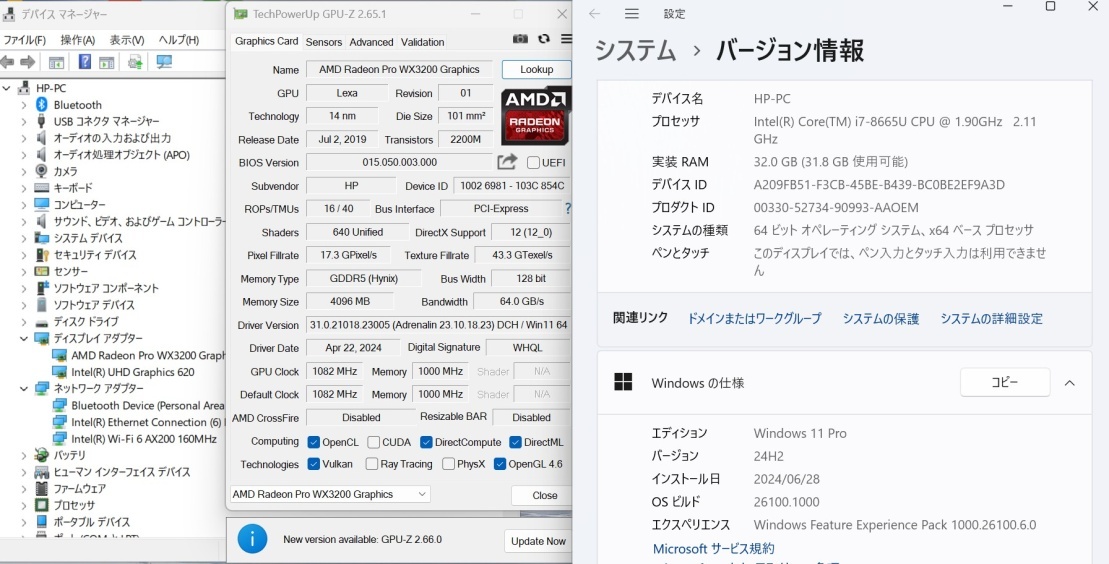Select Intel(R) UHD Graphics 620 device

click(132, 372)
